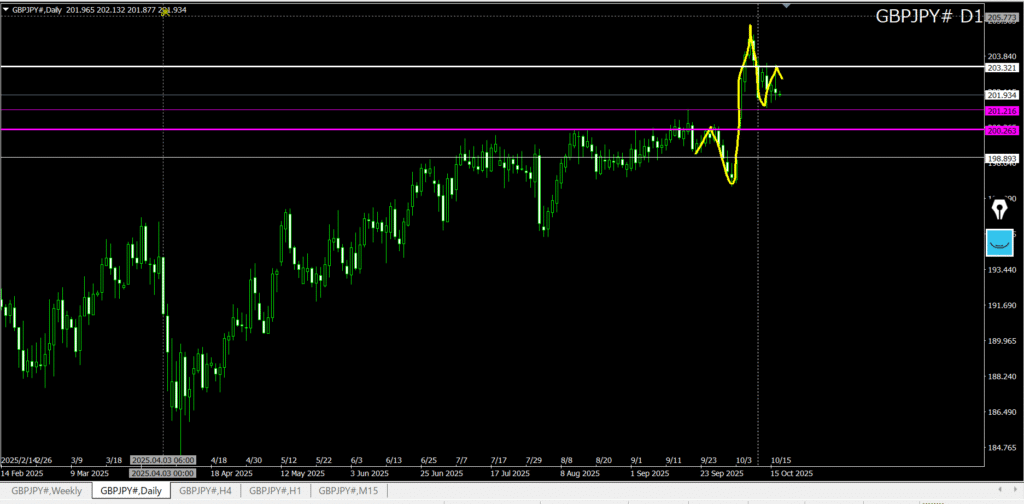This screenshot has height=504, width=1024.
Task: Select the GBPJPY#,Daily chart tab
Action: click(x=131, y=490)
